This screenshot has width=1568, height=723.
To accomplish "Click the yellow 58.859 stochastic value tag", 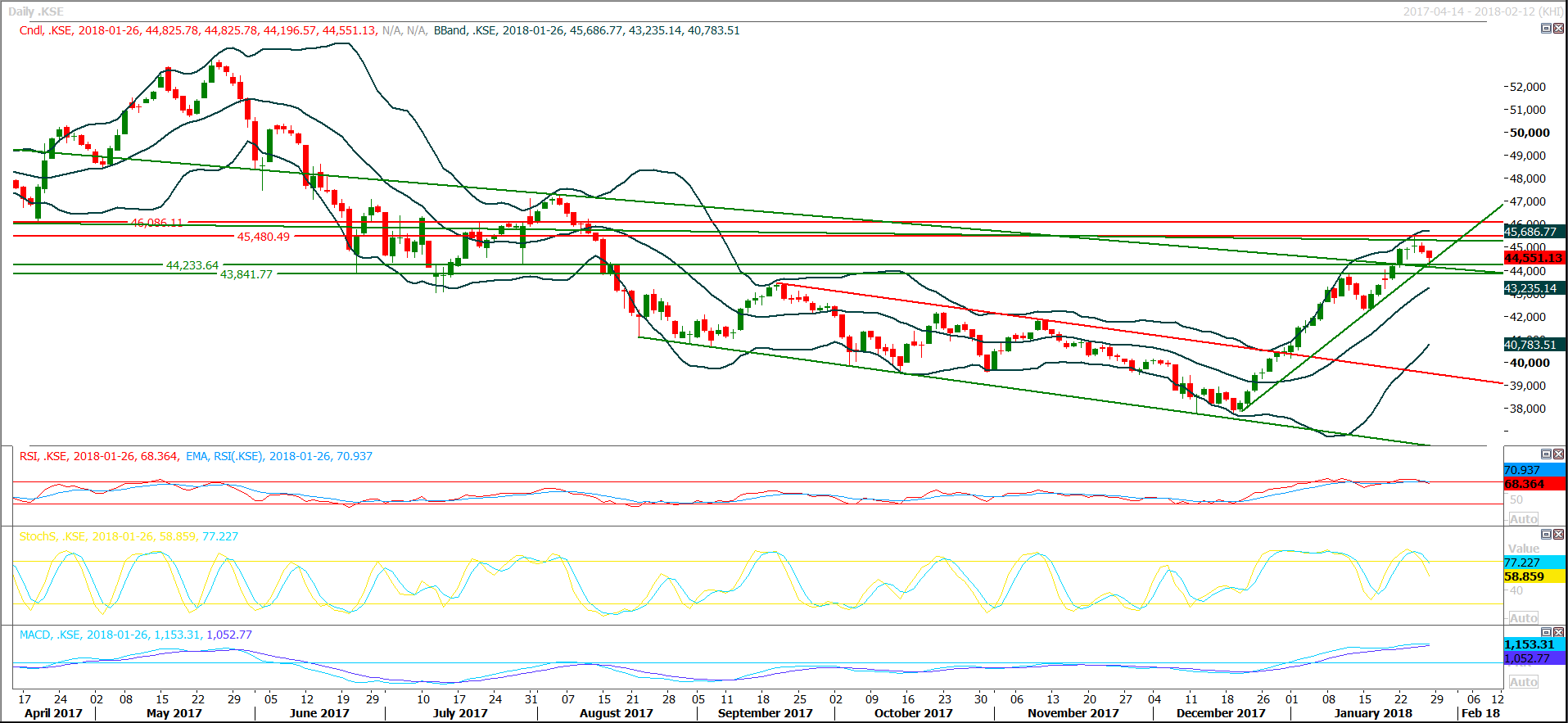I will coord(1534,576).
